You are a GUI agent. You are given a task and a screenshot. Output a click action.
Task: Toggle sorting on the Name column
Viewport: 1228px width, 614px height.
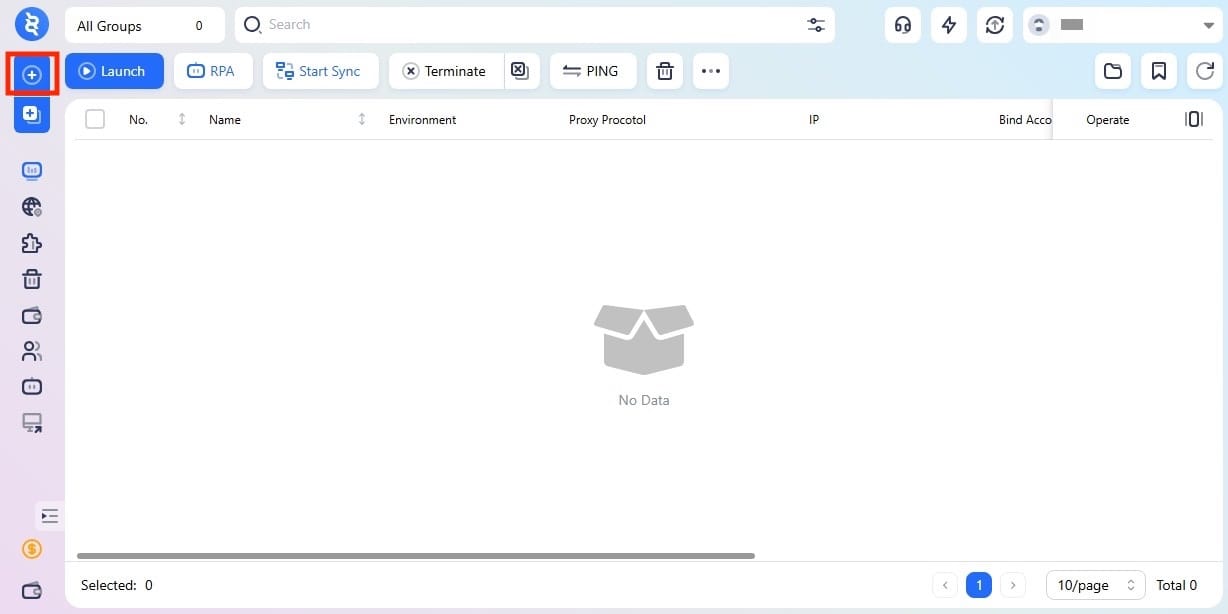coord(361,119)
